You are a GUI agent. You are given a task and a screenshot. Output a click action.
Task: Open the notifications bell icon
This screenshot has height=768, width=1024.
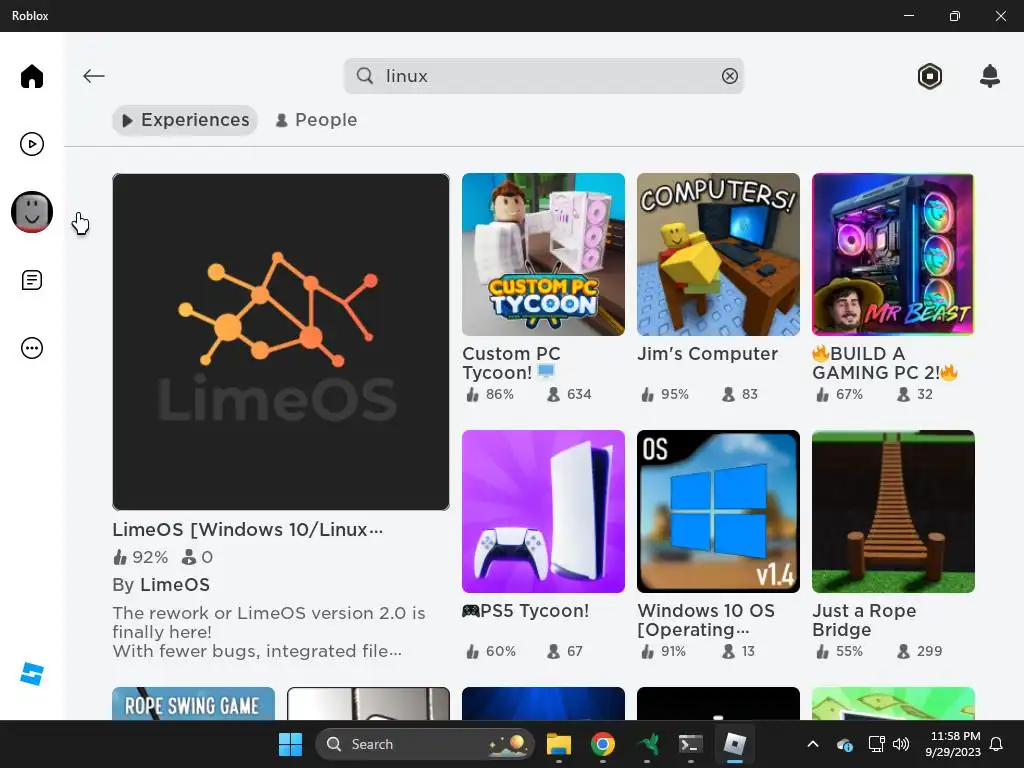point(989,76)
